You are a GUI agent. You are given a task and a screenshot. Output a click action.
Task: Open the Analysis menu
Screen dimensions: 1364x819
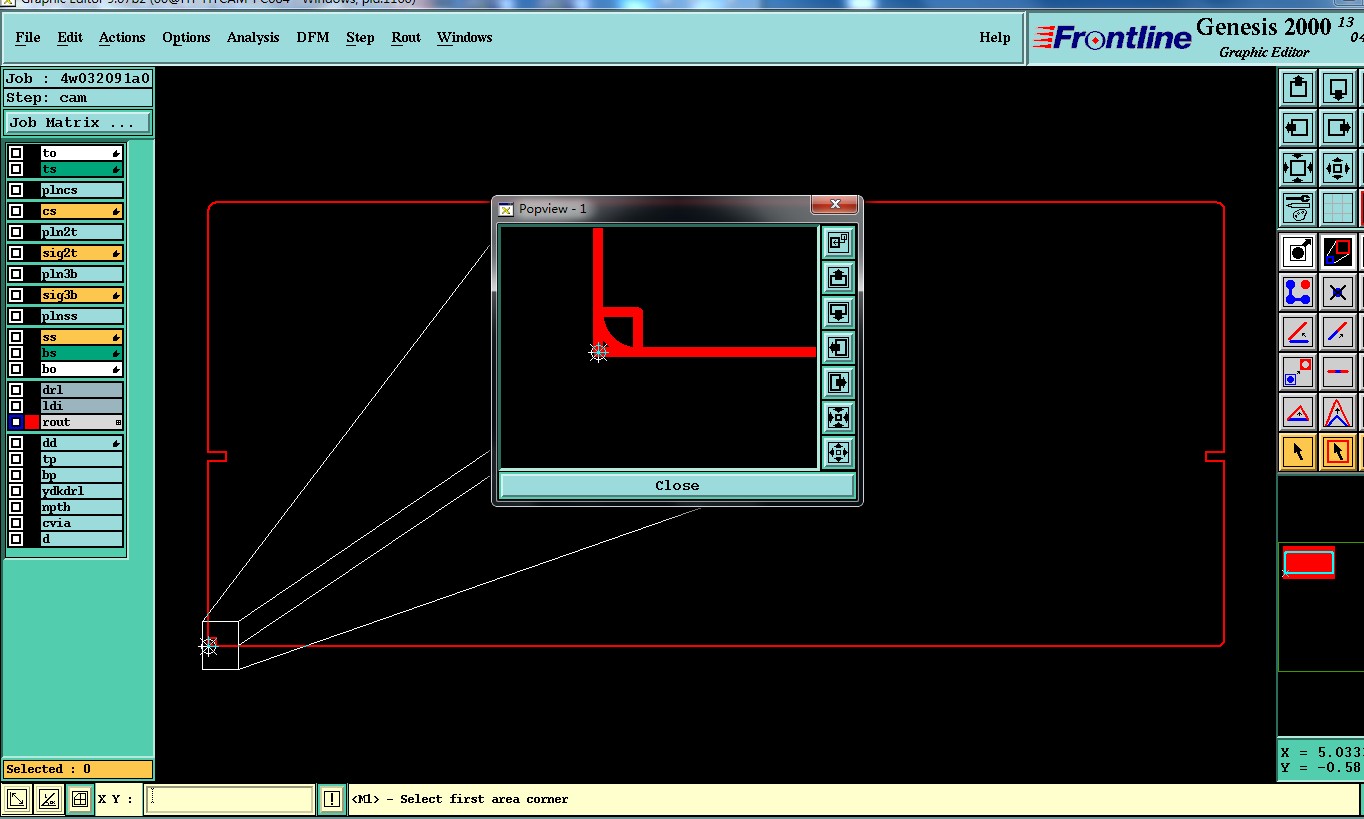[253, 37]
